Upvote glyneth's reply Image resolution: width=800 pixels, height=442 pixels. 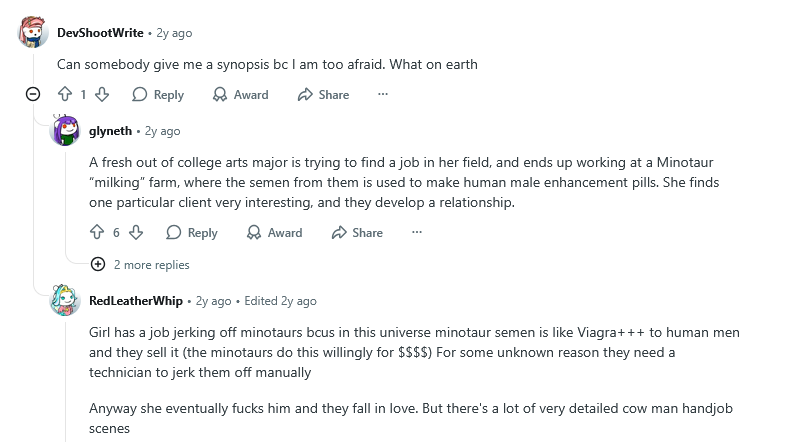[97, 233]
